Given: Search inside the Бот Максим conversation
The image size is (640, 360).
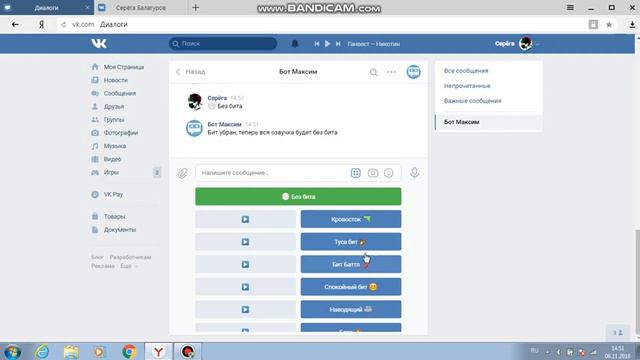Looking at the screenshot, I should 373,72.
